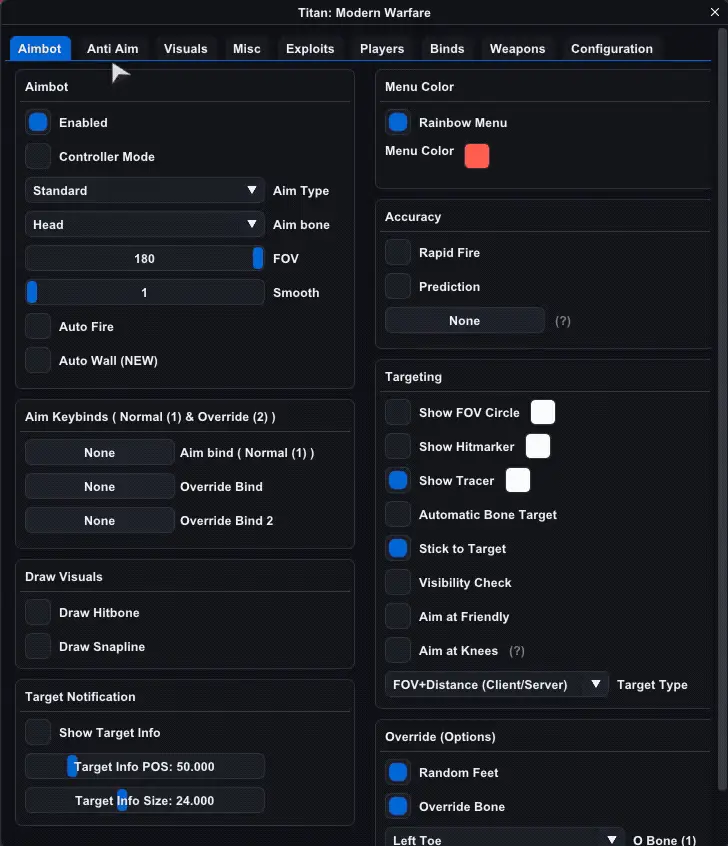Click the (?) help icon next to Accuracy None button
The width and height of the screenshot is (728, 846).
[x=562, y=321]
